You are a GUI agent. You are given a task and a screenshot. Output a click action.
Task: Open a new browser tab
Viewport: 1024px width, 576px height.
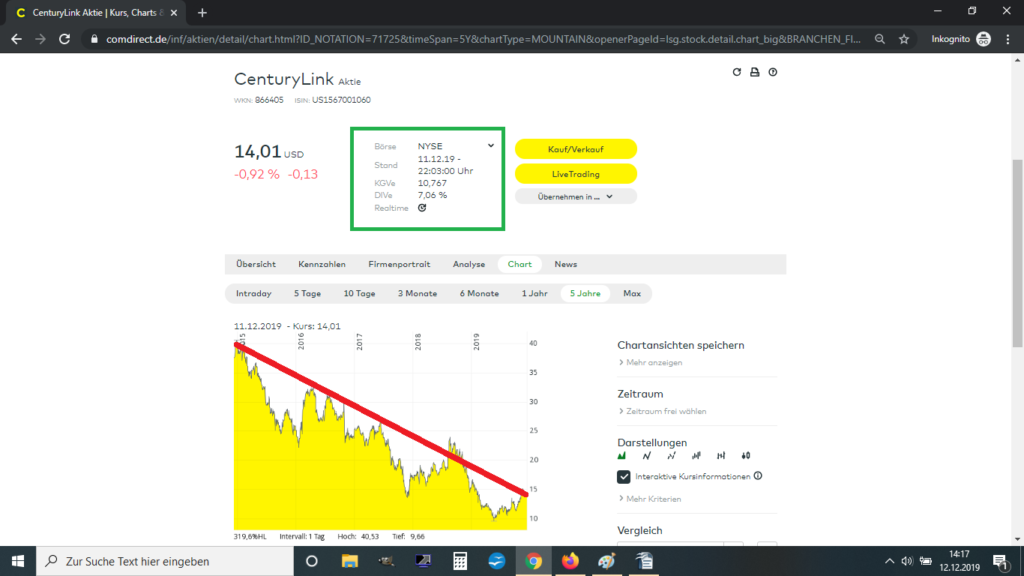coord(202,12)
